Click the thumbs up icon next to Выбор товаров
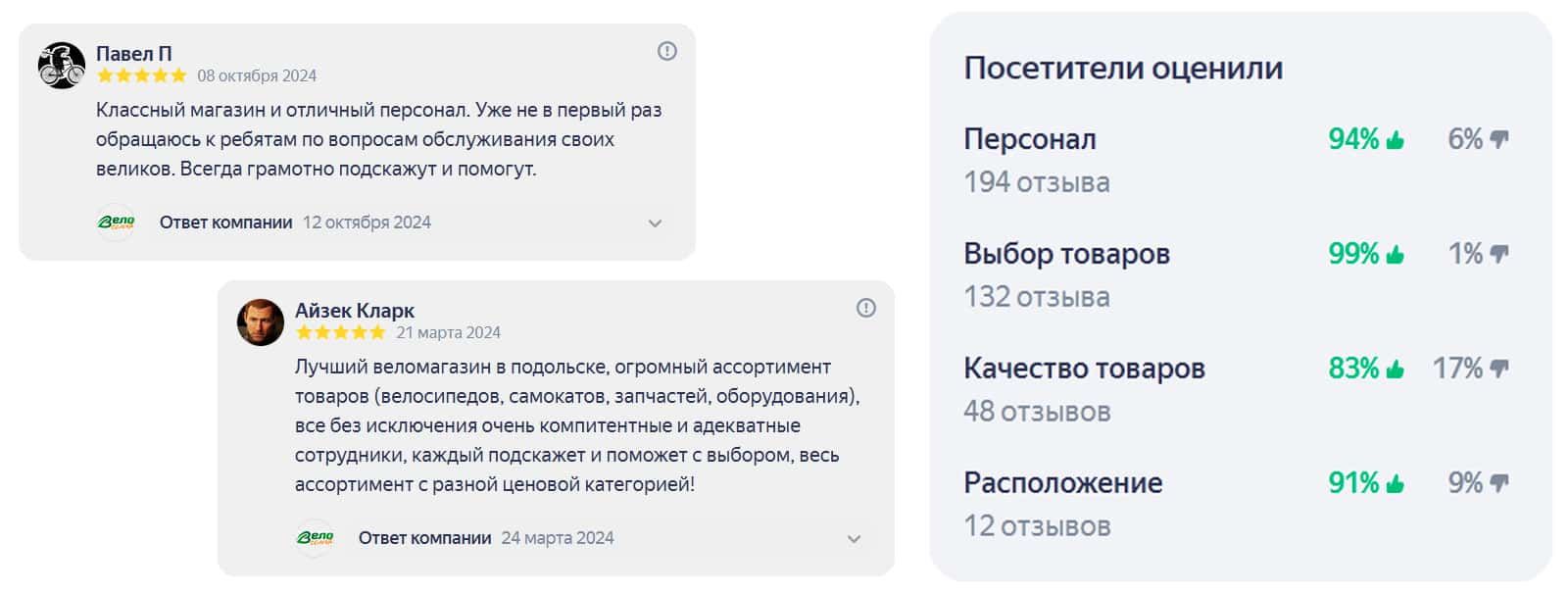This screenshot has width=1568, height=593. tap(1396, 254)
